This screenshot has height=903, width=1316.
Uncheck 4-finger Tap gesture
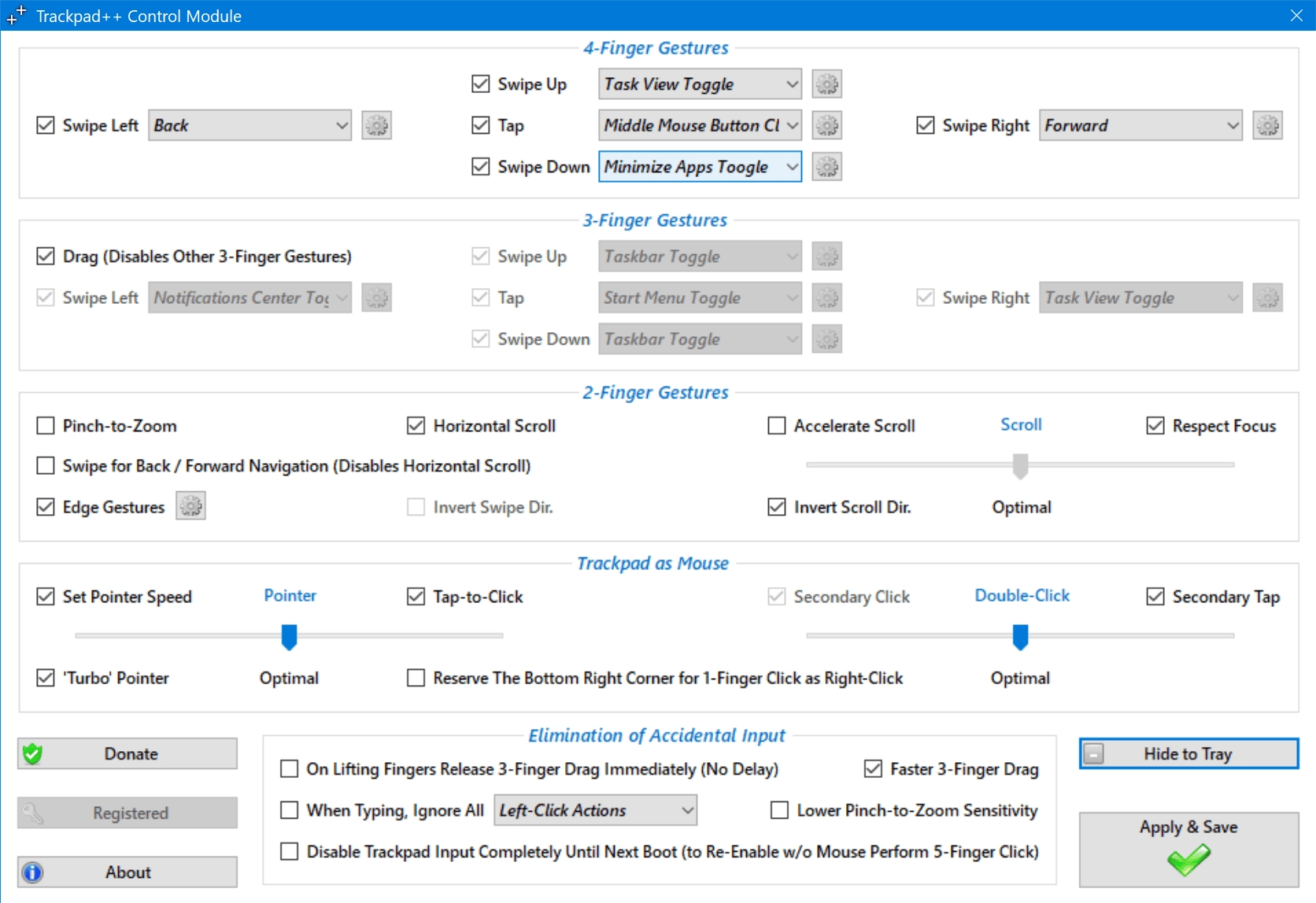pyautogui.click(x=480, y=125)
